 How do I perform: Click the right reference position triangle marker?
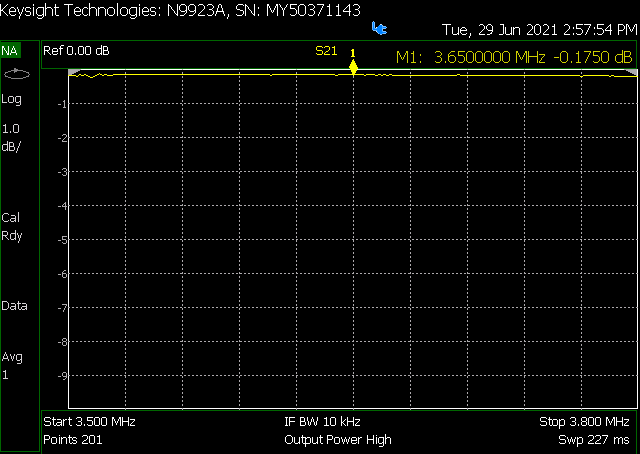point(631,72)
